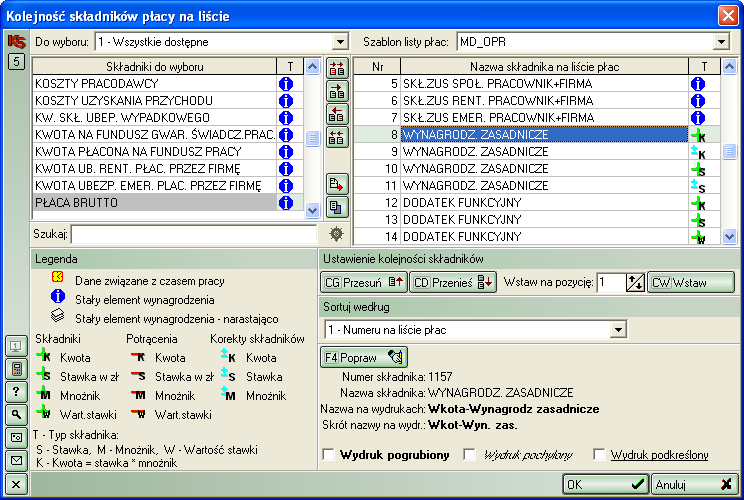The width and height of the screenshot is (744, 500).
Task: Enable the Wydruk pogrubiony checkbox
Action: [x=329, y=455]
